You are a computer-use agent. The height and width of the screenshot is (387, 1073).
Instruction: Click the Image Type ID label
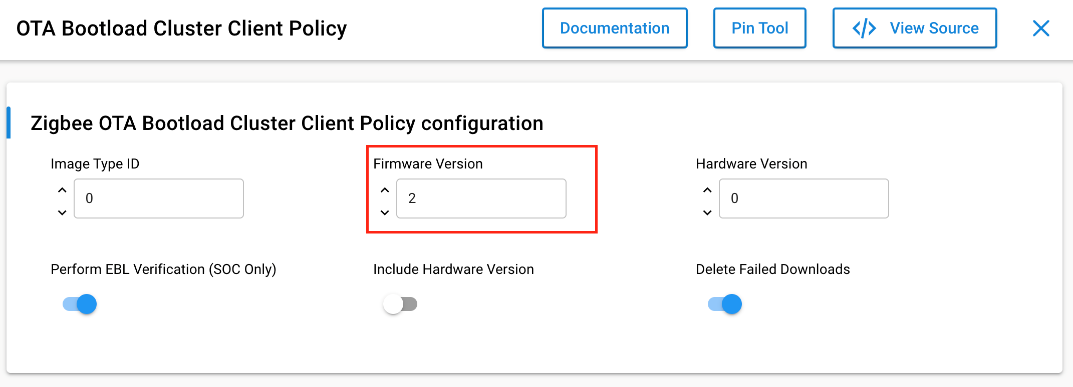point(95,164)
